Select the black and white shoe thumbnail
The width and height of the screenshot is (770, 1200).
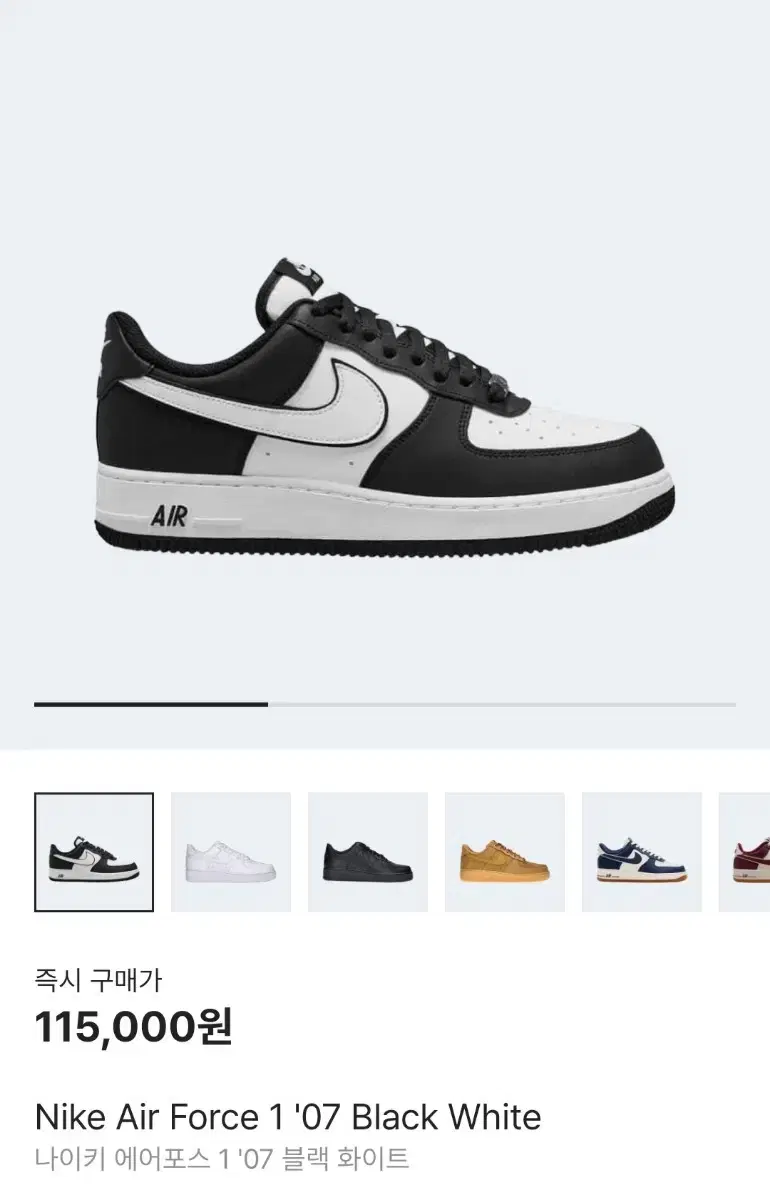pos(94,852)
